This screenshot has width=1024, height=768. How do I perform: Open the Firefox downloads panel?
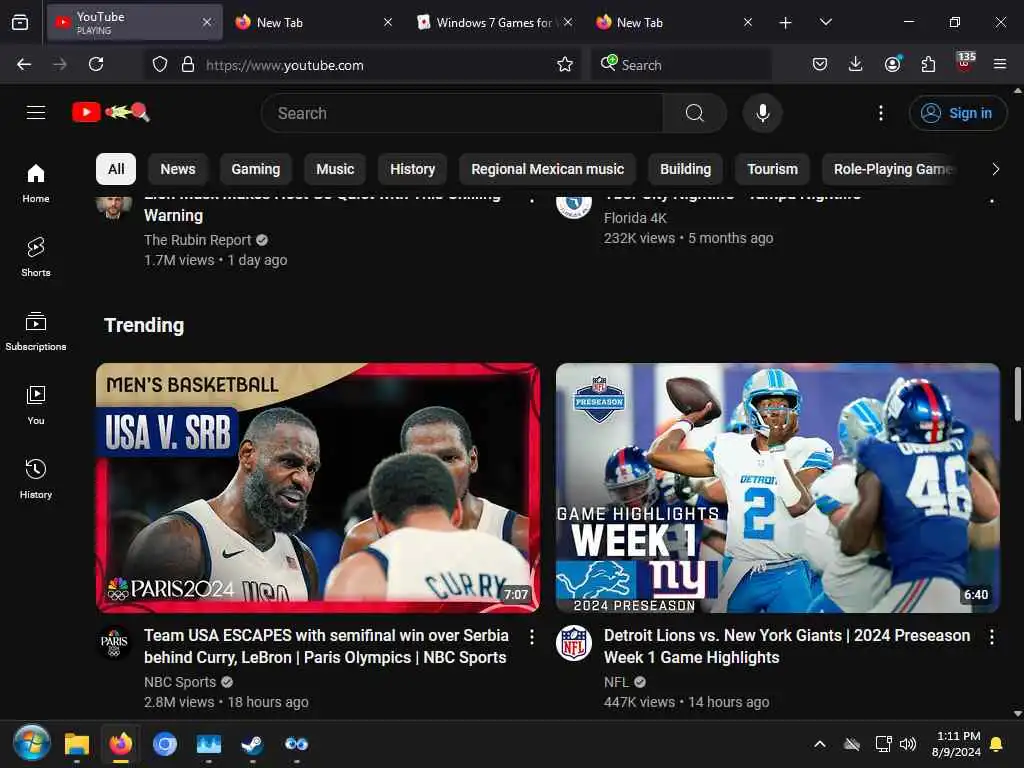[x=856, y=64]
